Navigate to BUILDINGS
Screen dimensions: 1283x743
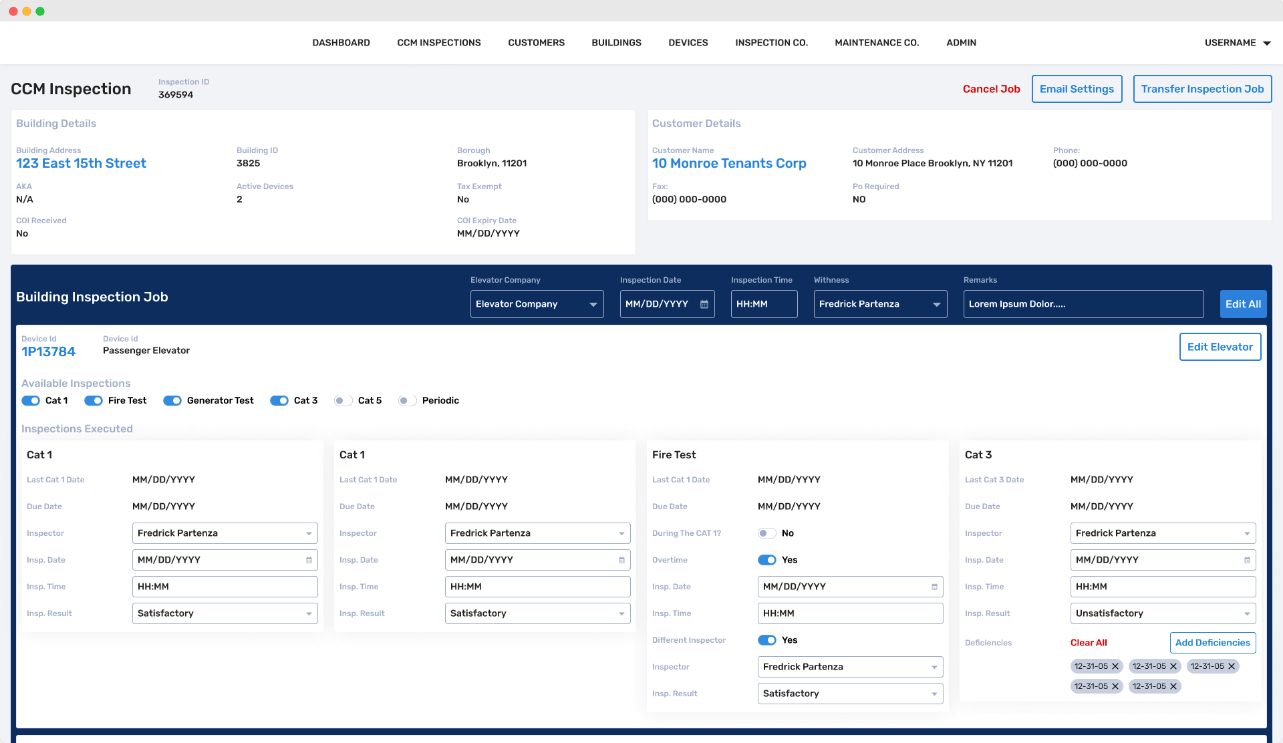tap(616, 43)
